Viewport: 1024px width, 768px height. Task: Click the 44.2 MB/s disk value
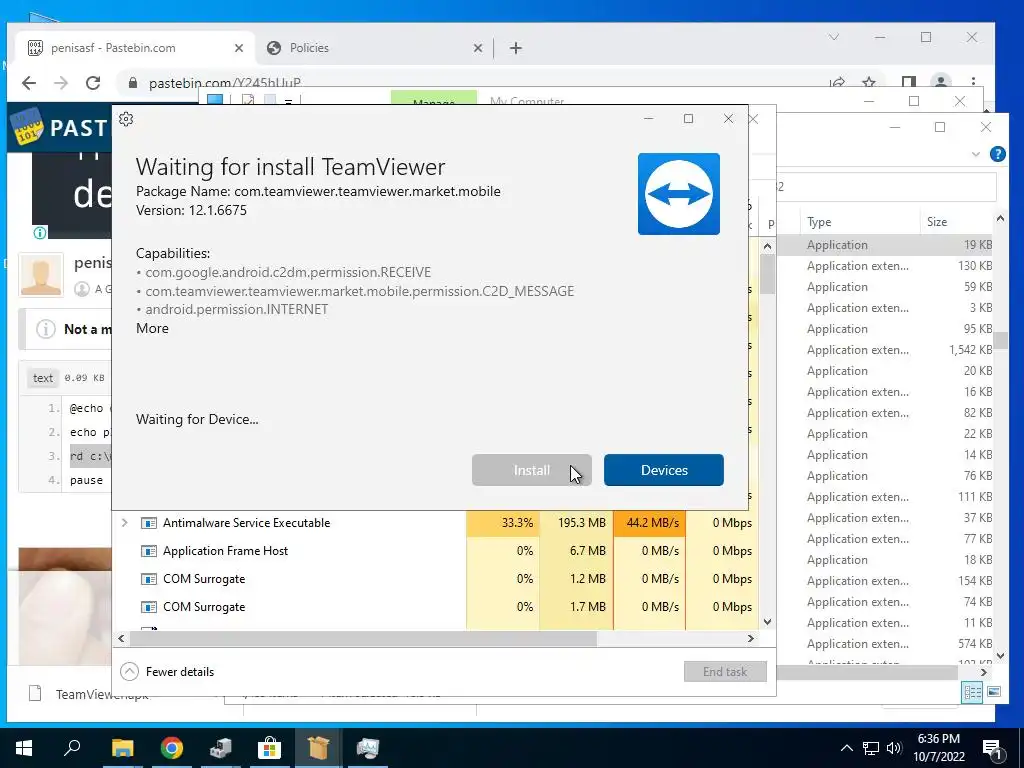click(x=650, y=522)
